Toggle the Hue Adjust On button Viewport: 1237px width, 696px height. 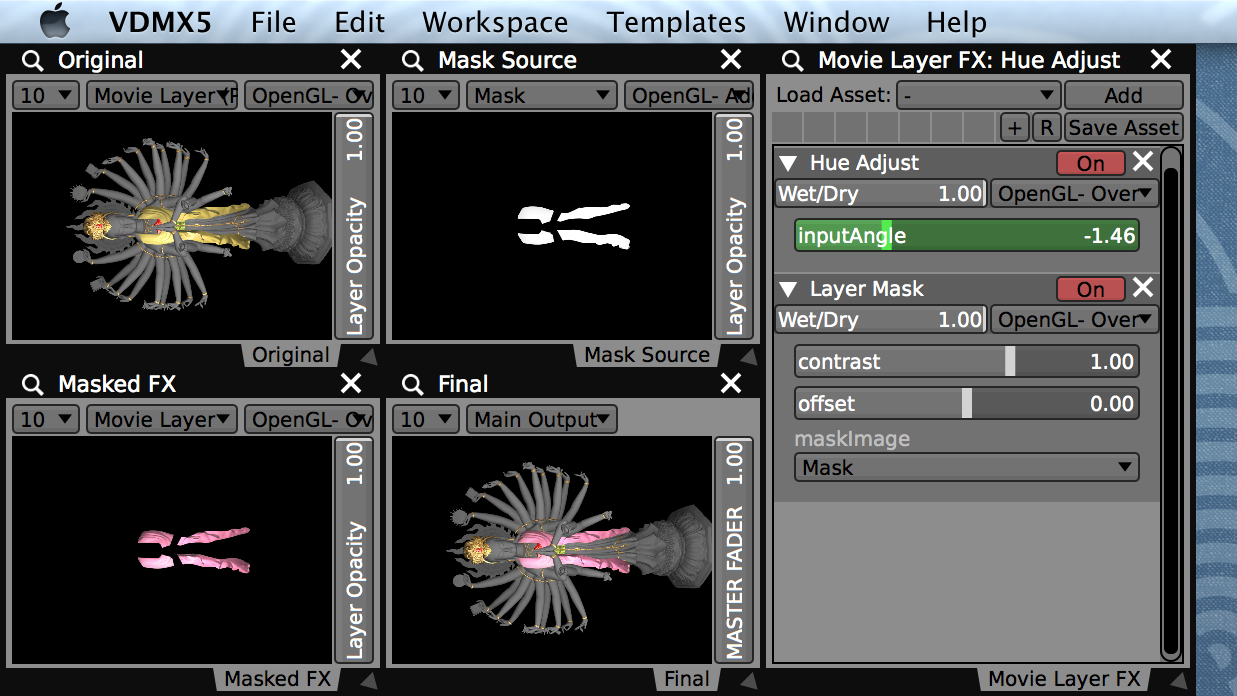point(1091,163)
